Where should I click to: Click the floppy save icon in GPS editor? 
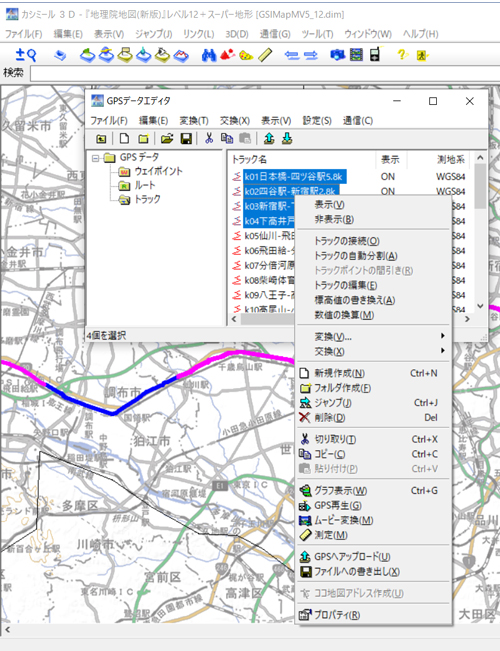pyautogui.click(x=186, y=139)
